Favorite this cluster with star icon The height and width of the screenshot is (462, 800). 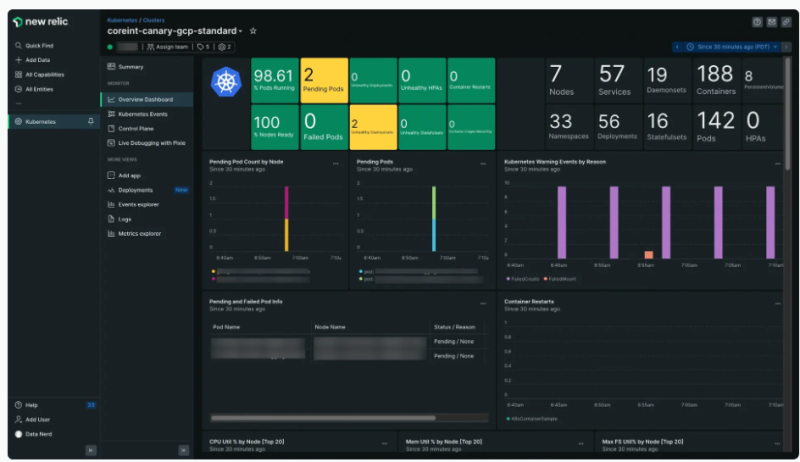tap(253, 31)
